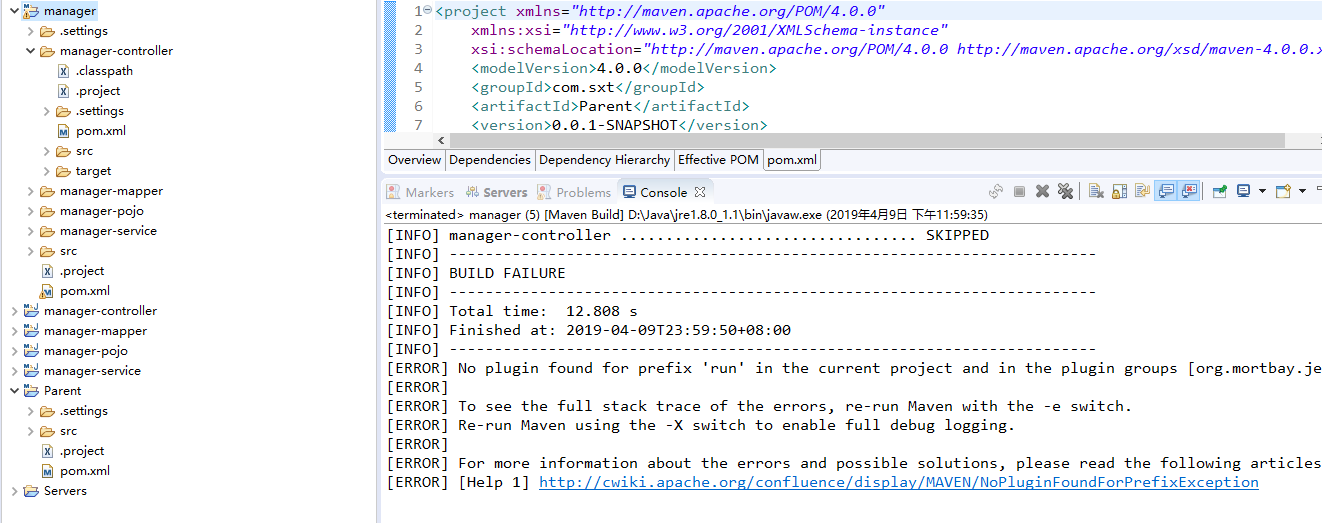Image resolution: width=1322 pixels, height=523 pixels.
Task: Switch to the Servers view tab
Action: point(496,192)
